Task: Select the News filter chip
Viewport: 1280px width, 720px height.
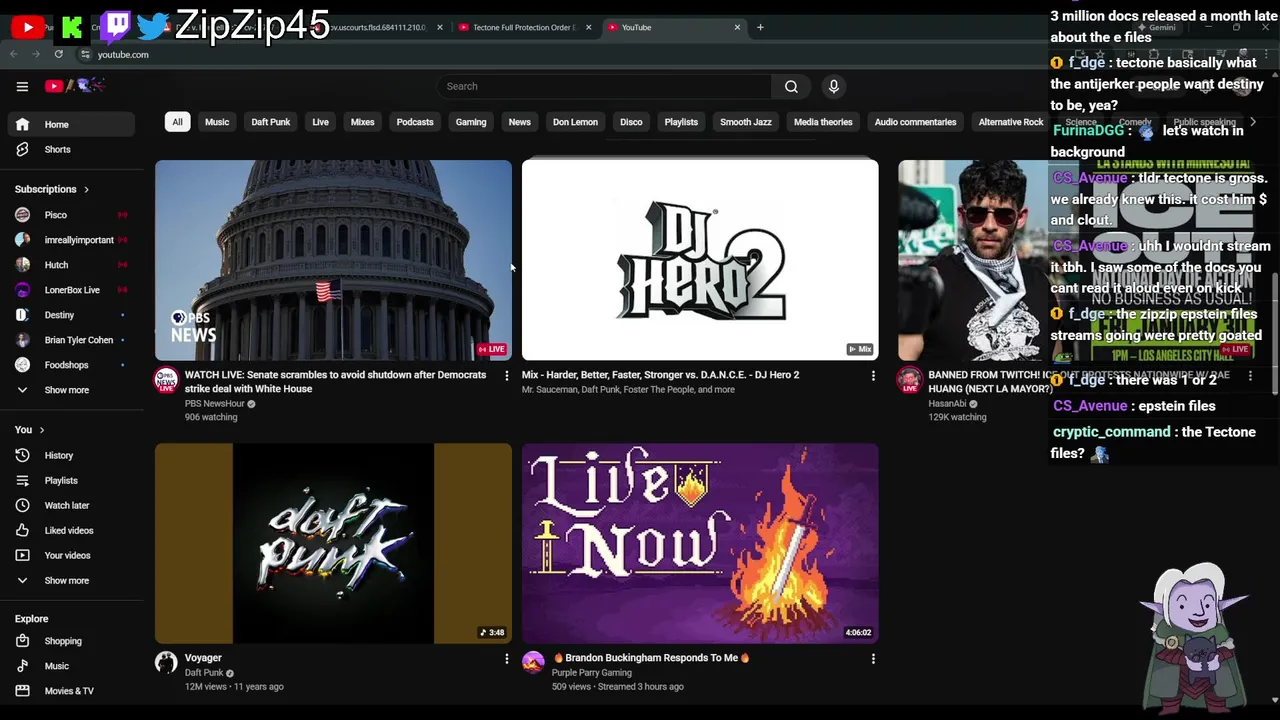Action: (519, 122)
